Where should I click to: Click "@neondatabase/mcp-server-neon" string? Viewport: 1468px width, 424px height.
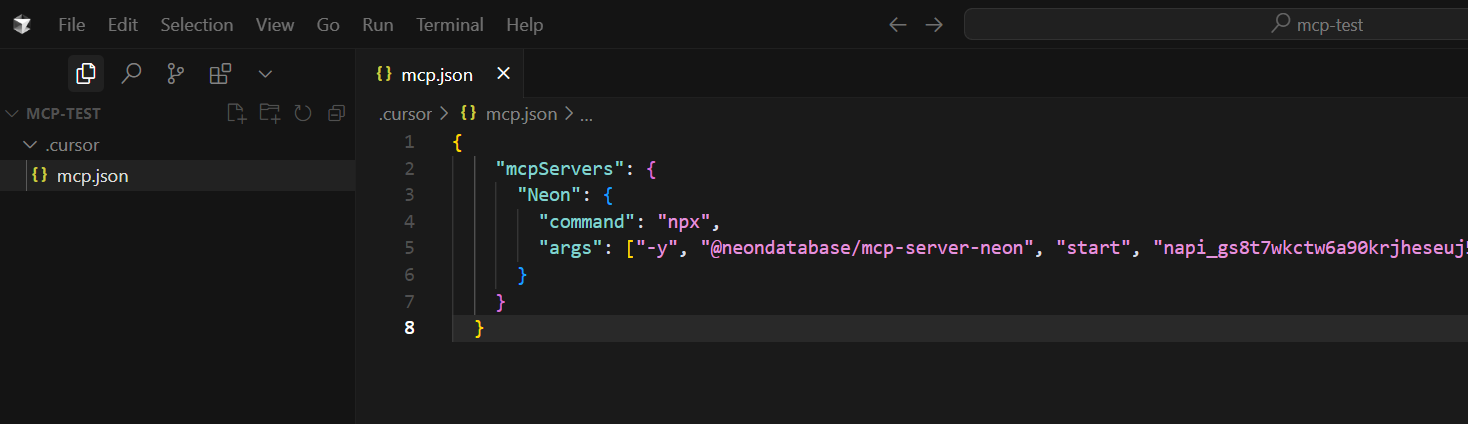(867, 247)
